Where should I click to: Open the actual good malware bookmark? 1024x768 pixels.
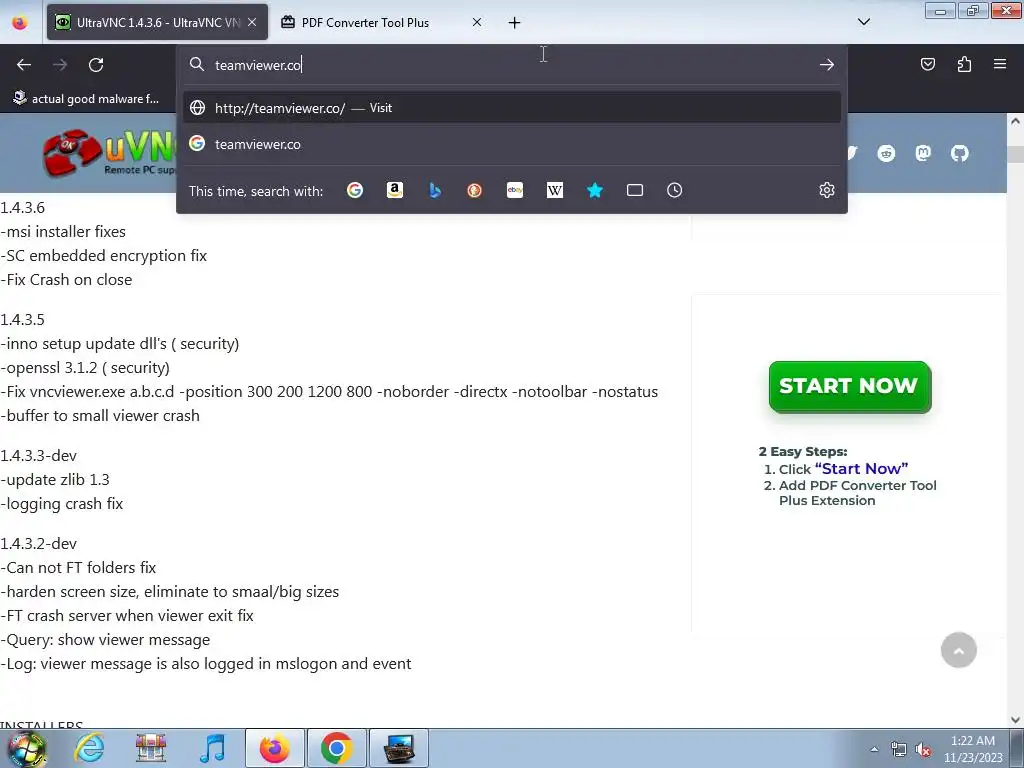[86, 99]
